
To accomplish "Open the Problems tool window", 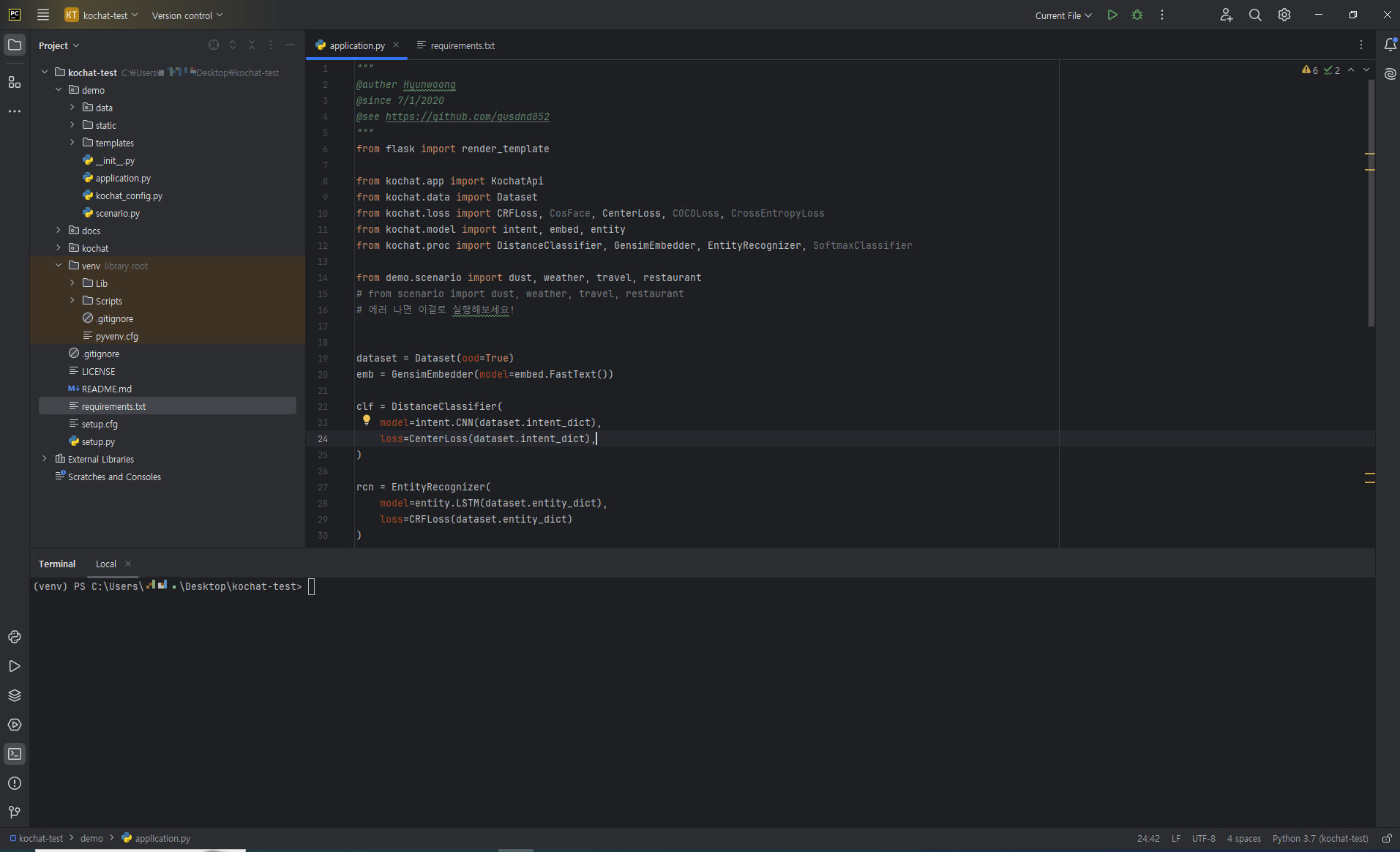I will coord(15,783).
